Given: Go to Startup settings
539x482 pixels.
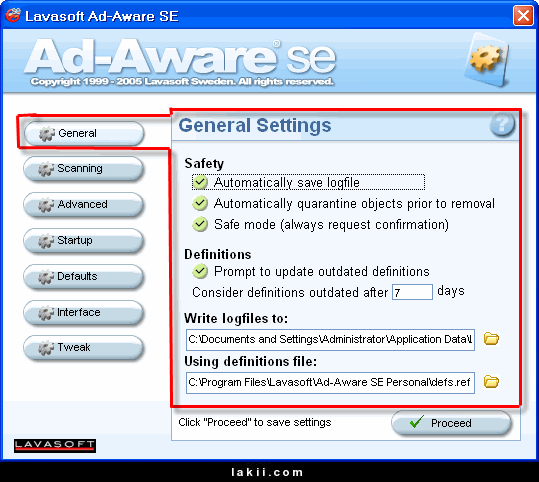Looking at the screenshot, I should pos(83,240).
